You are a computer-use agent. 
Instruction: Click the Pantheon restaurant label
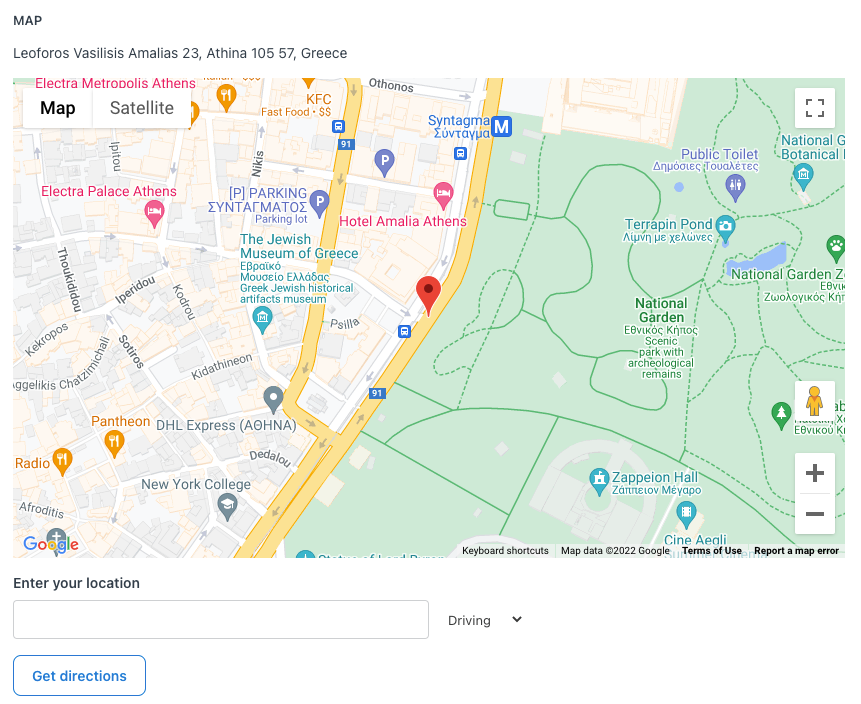click(120, 421)
